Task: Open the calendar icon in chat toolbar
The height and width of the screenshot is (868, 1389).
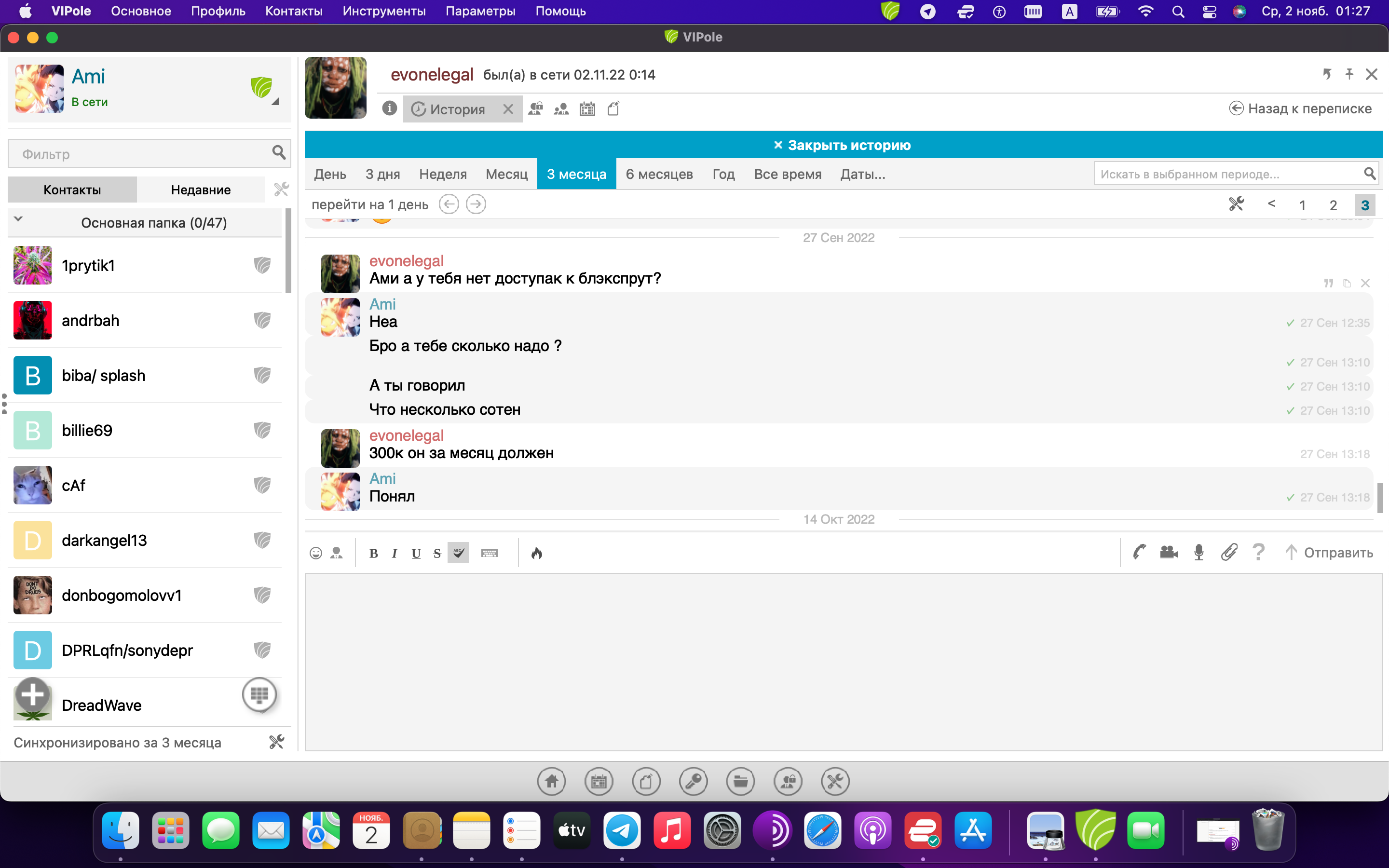Action: (587, 108)
